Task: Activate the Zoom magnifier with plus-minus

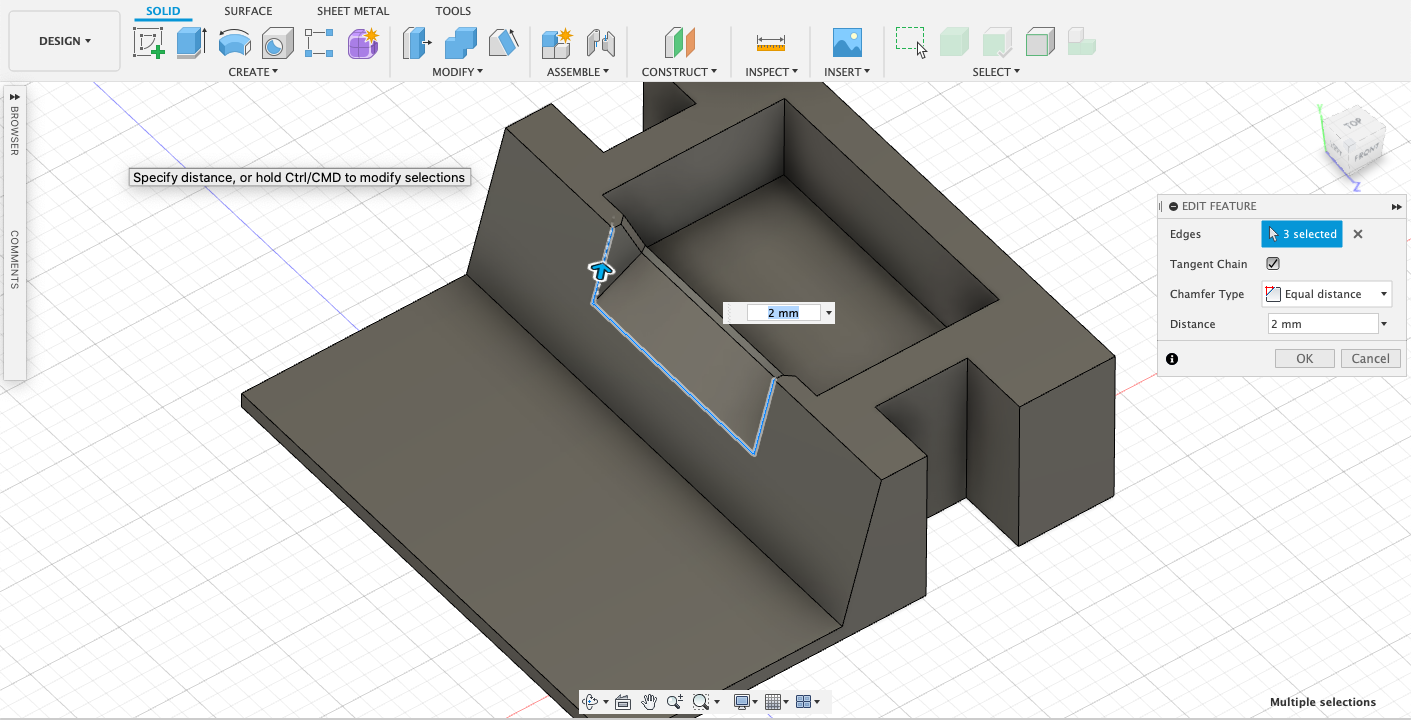Action: click(x=675, y=702)
